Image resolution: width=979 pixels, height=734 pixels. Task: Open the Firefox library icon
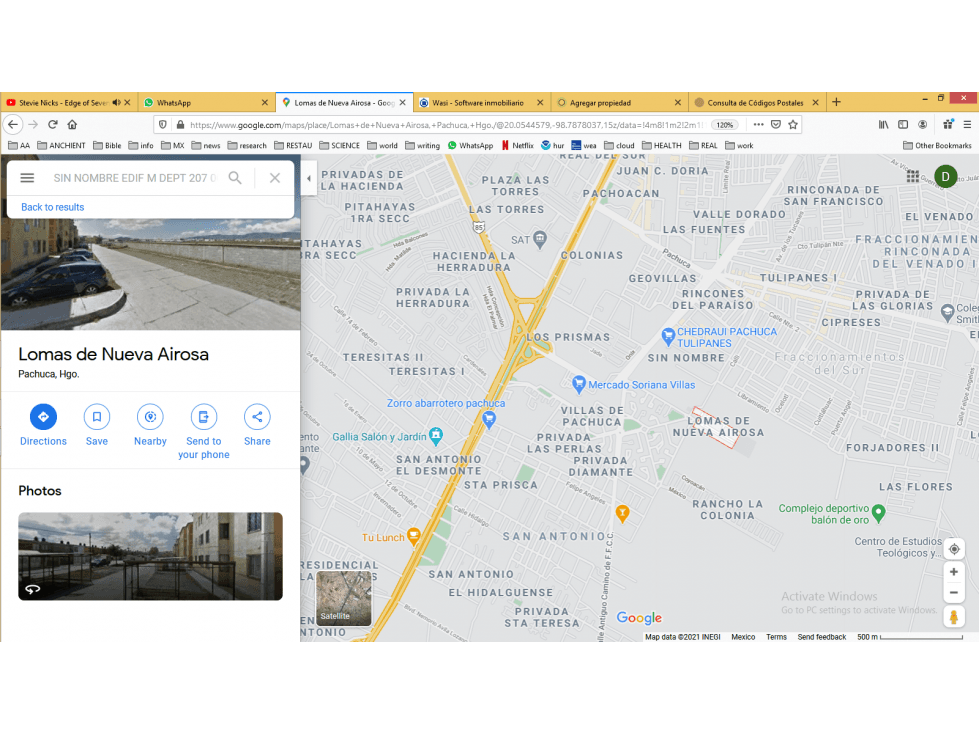(x=883, y=124)
